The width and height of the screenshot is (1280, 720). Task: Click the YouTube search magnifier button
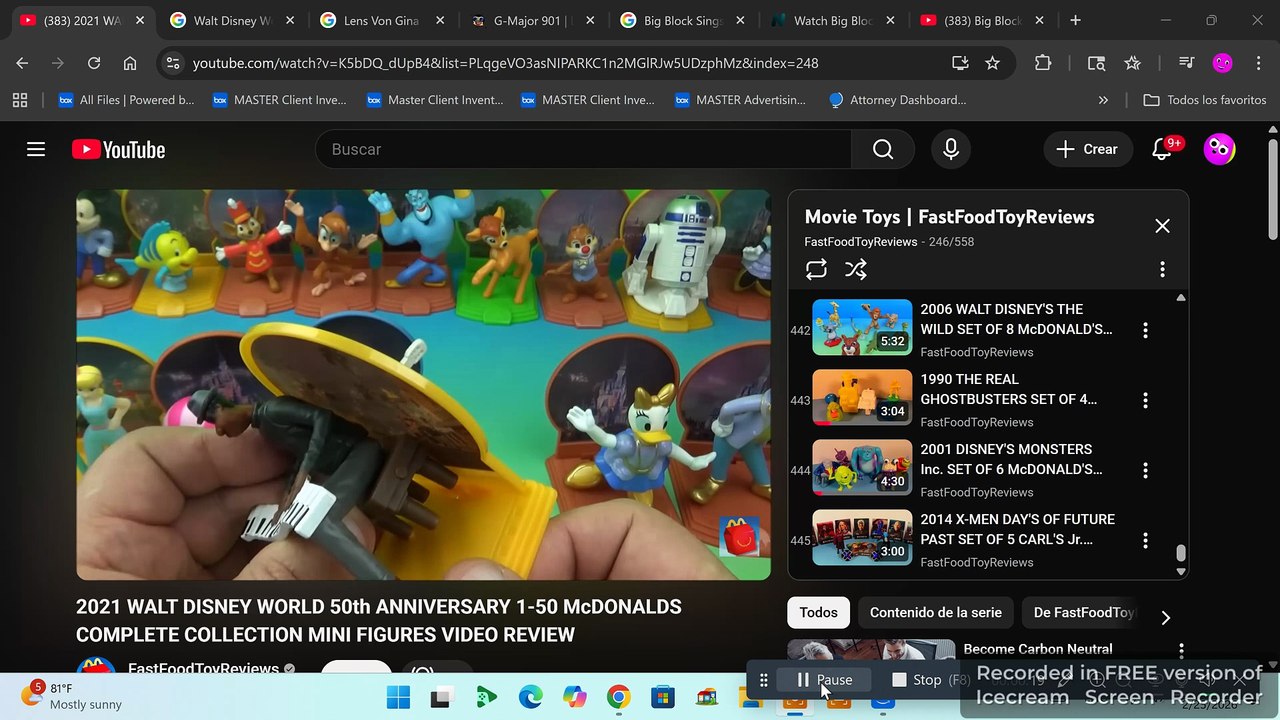click(x=883, y=149)
